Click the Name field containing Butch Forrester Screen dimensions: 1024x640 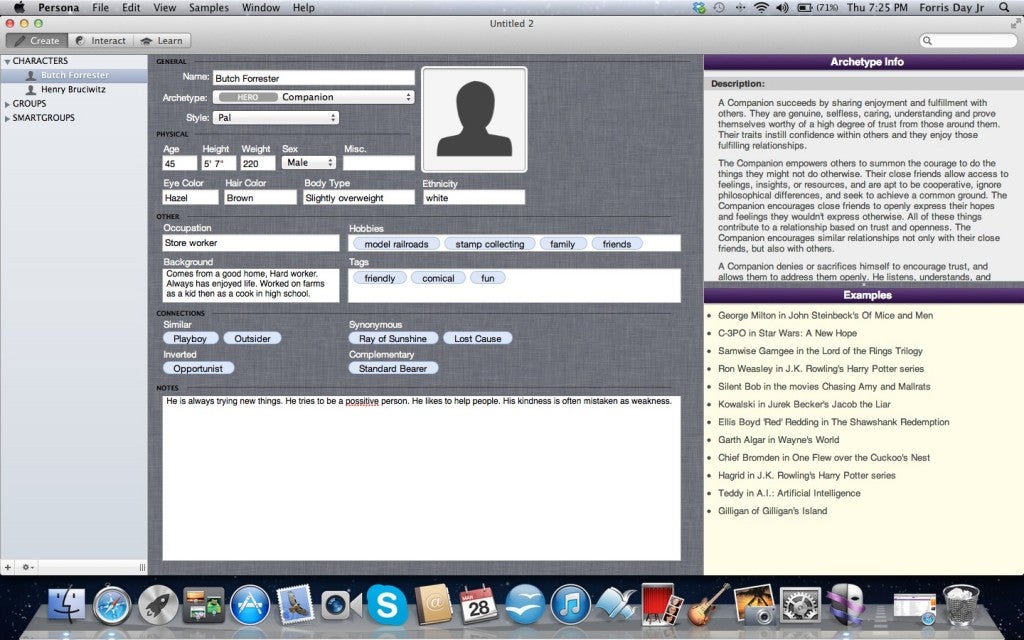(x=313, y=78)
